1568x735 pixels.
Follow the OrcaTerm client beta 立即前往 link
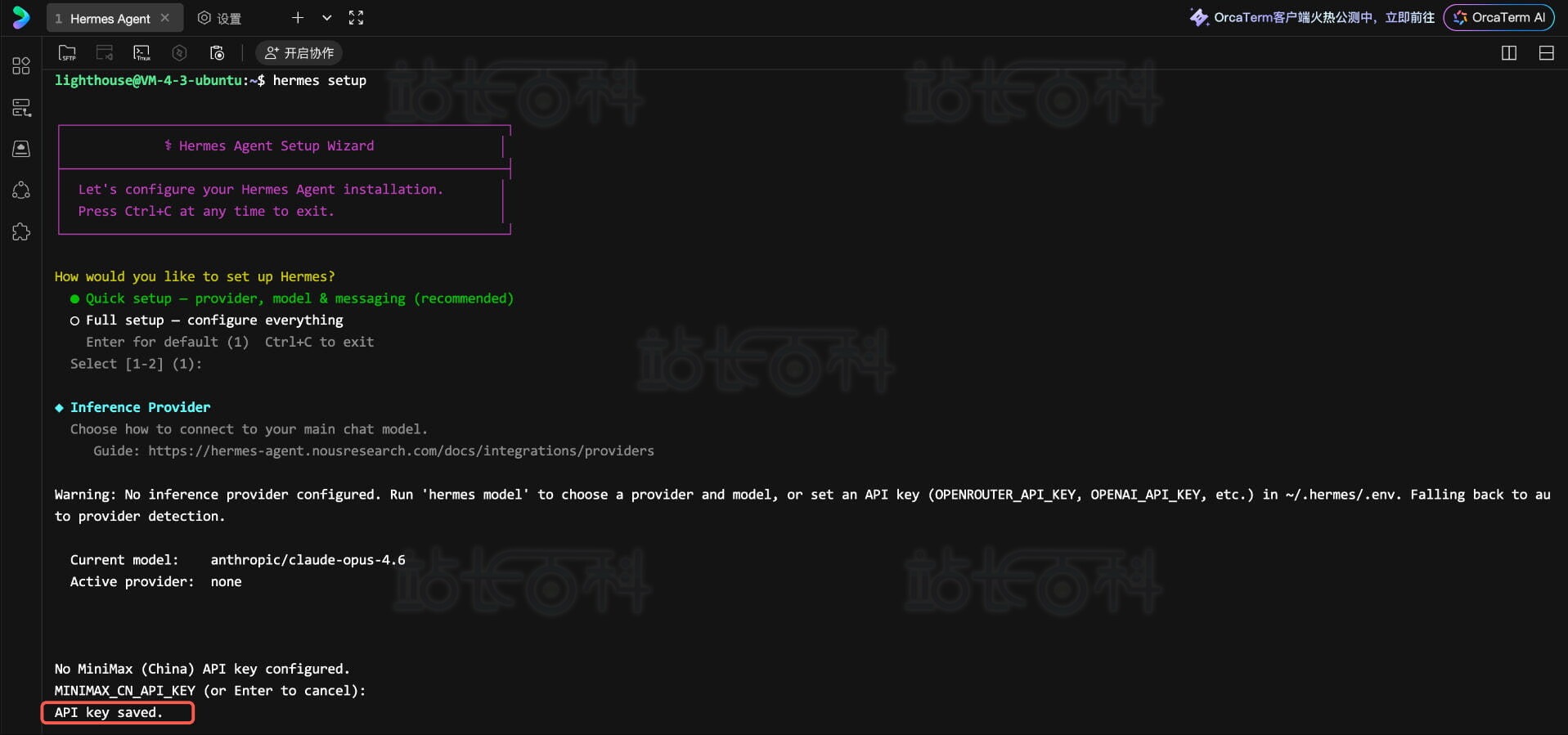pyautogui.click(x=1409, y=17)
